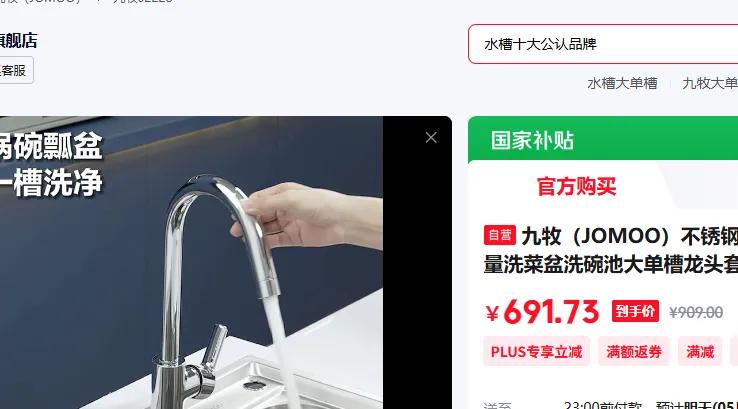
Task: Click the red 到手价 price badge
Action: click(x=635, y=311)
